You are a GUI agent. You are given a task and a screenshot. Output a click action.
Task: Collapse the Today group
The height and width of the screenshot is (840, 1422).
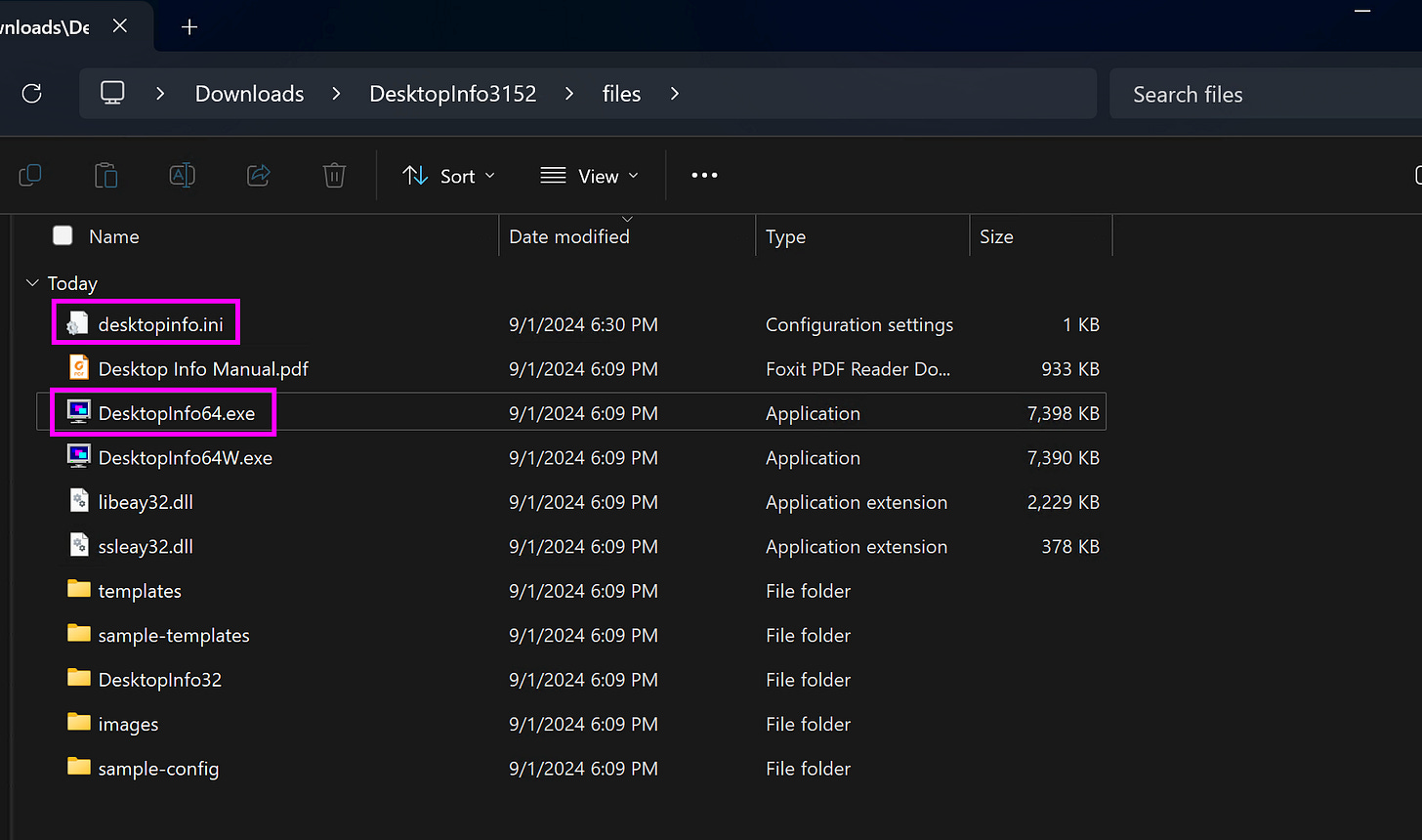pyautogui.click(x=31, y=282)
